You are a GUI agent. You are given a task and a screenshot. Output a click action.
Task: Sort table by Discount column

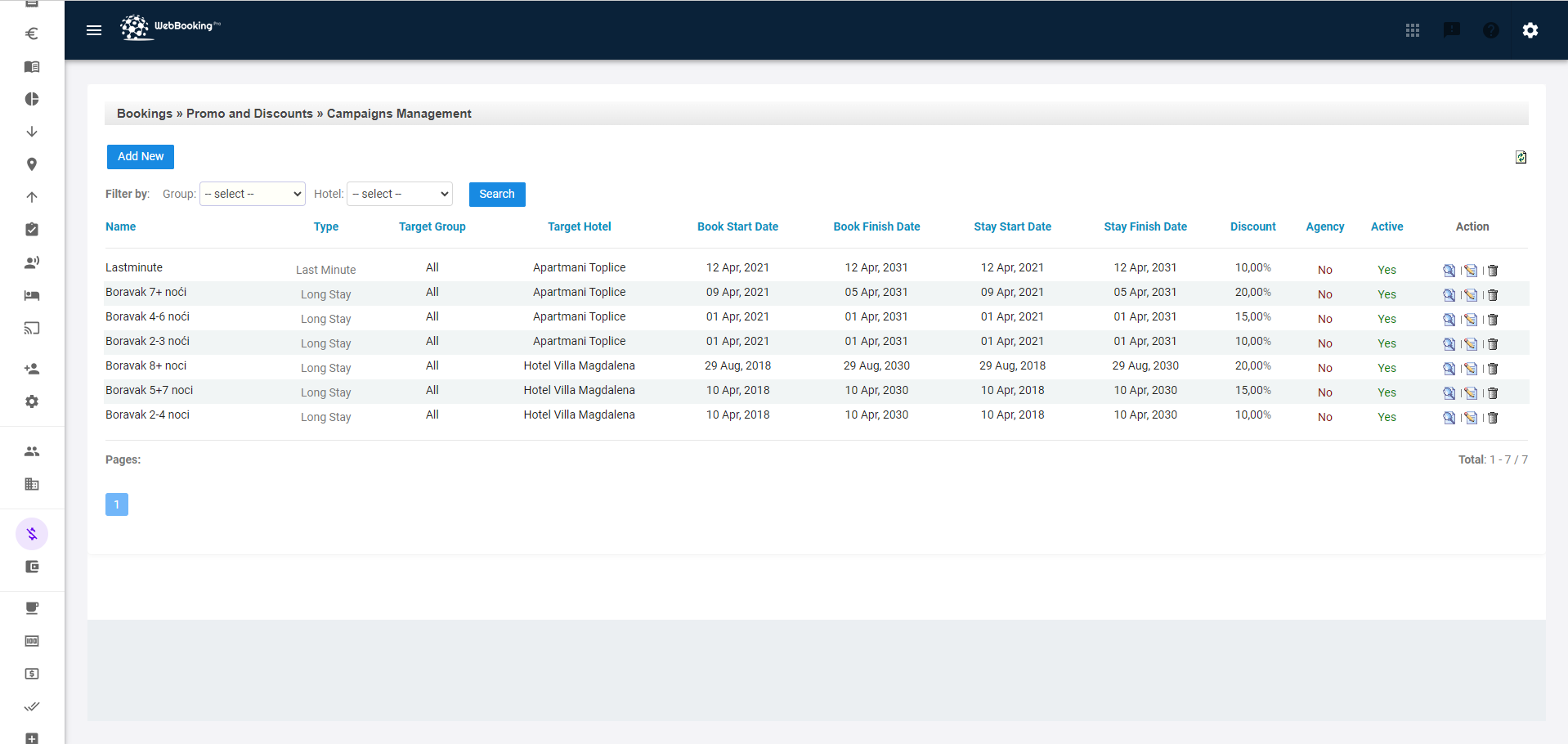coord(1252,226)
